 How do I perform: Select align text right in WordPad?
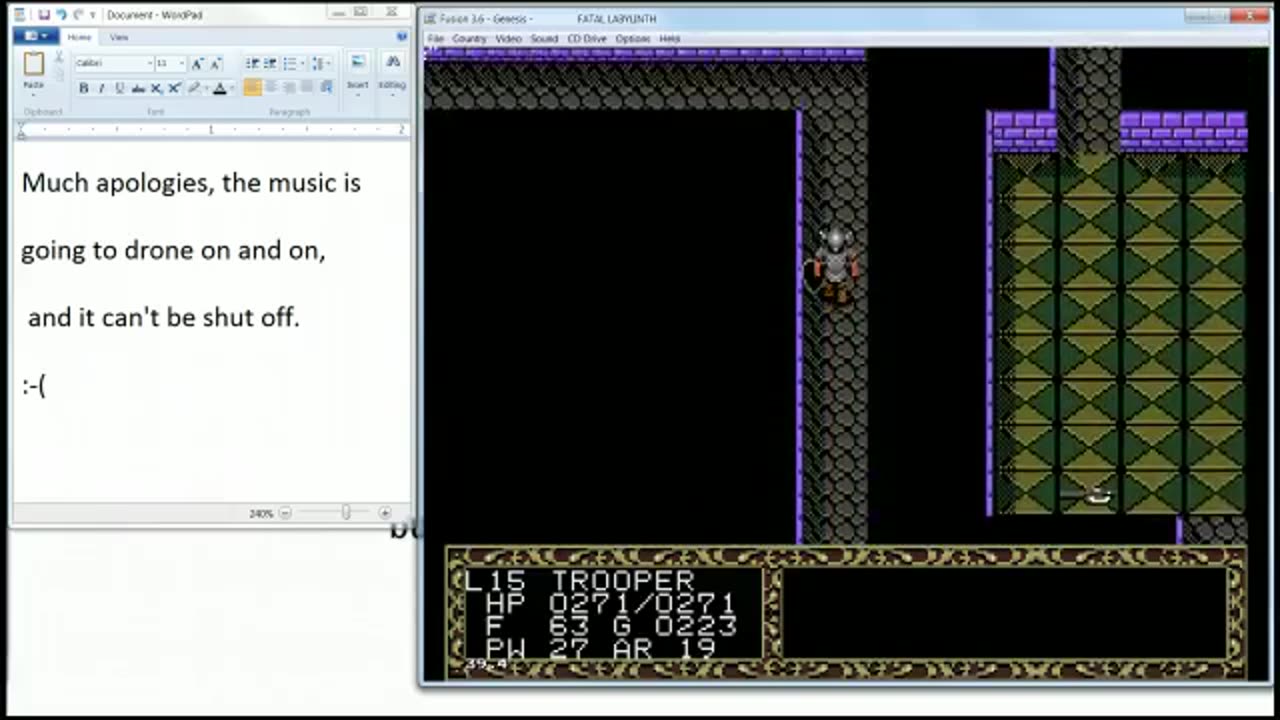pos(289,88)
